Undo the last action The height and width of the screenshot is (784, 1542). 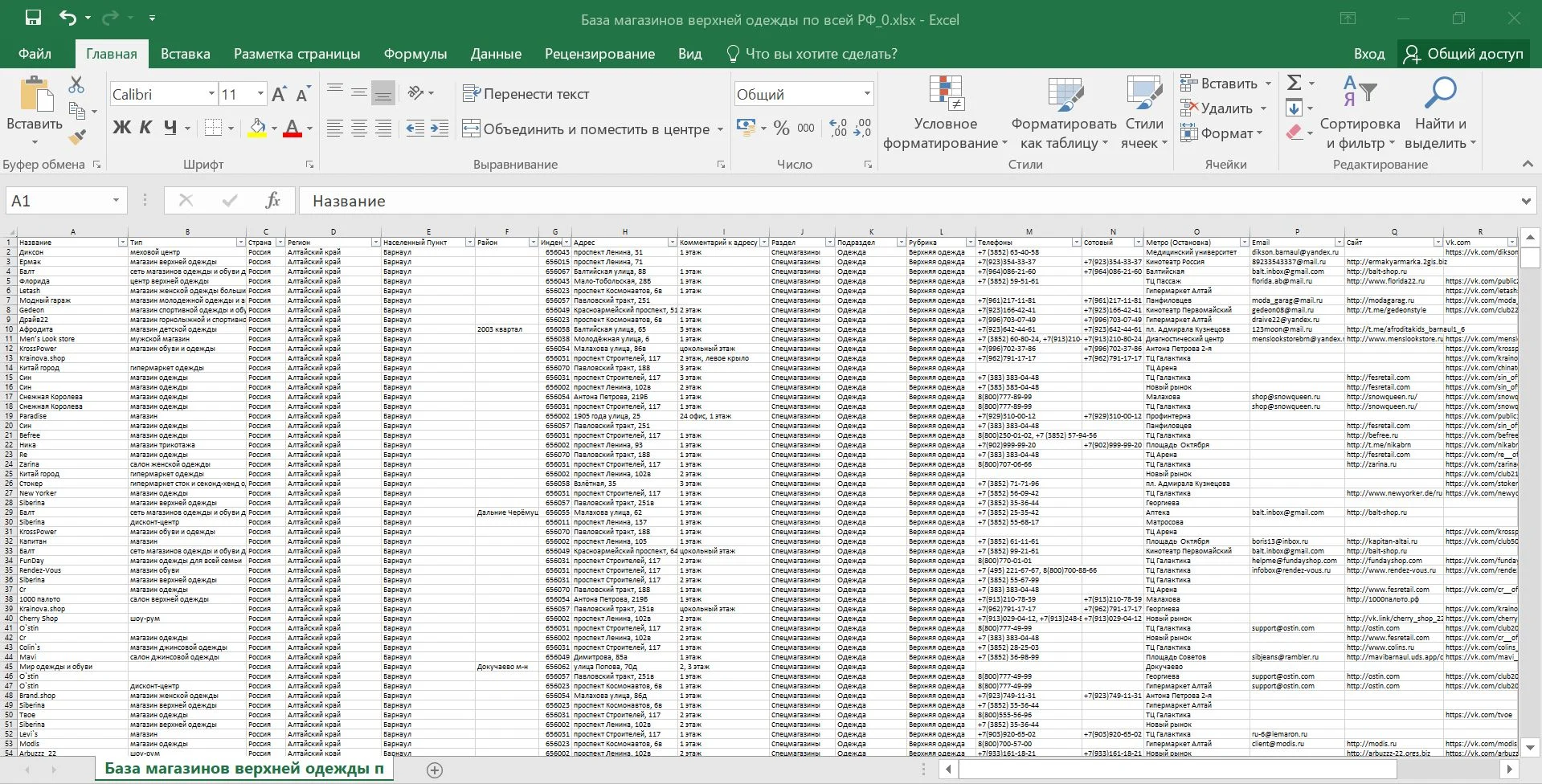click(x=68, y=18)
